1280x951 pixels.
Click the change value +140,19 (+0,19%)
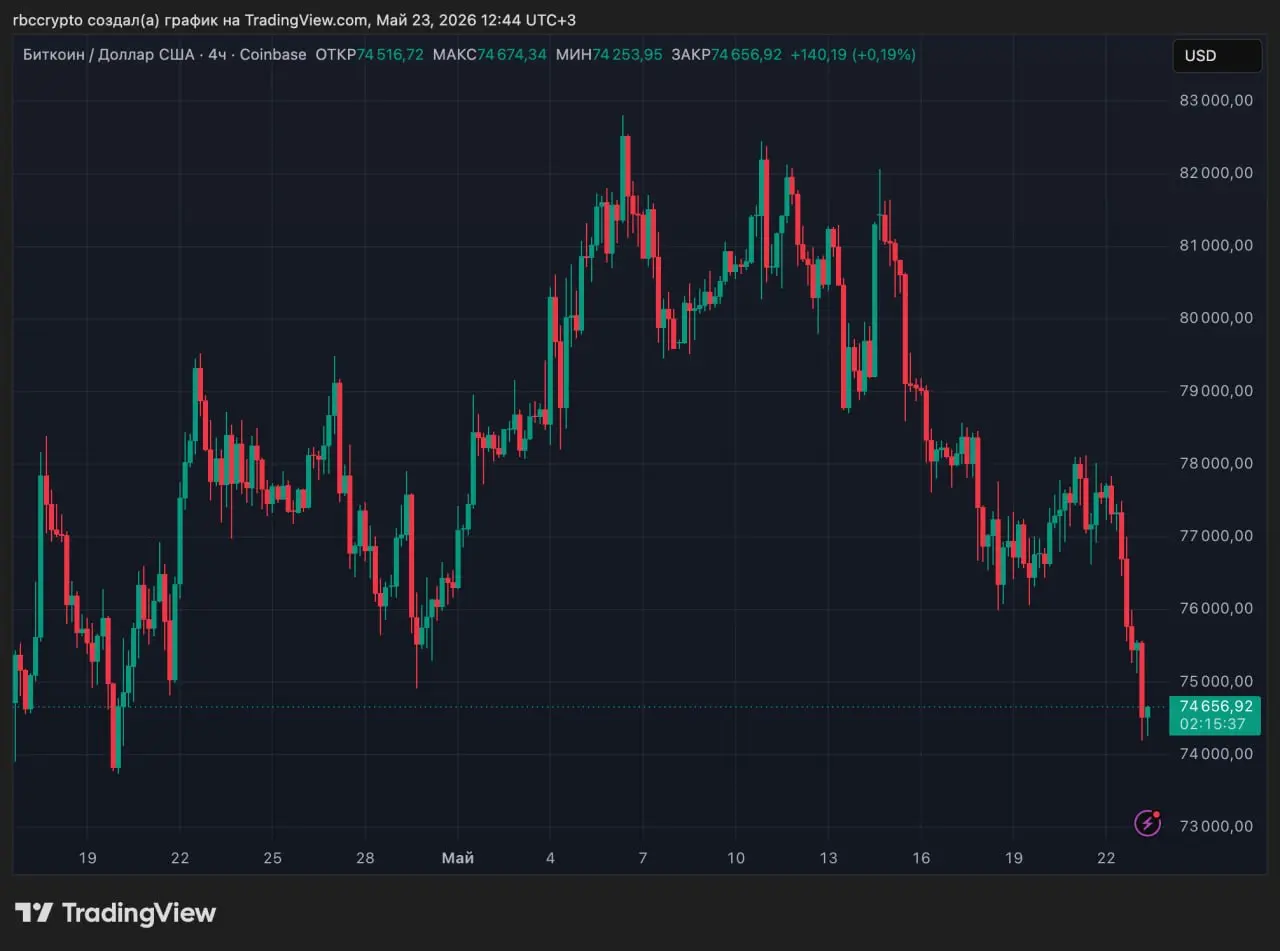point(853,55)
